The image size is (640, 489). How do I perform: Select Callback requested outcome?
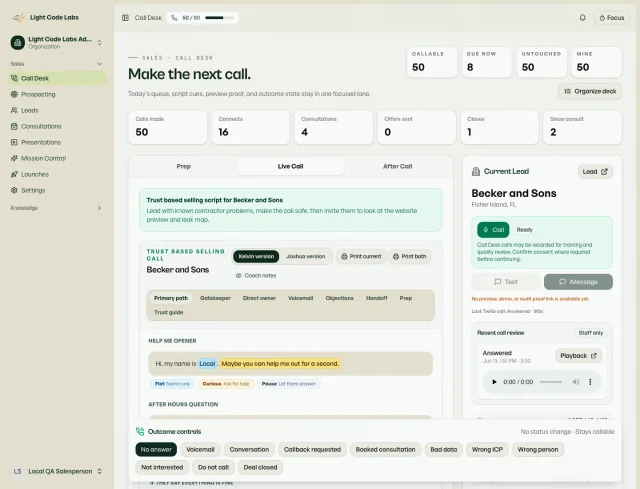click(x=312, y=449)
